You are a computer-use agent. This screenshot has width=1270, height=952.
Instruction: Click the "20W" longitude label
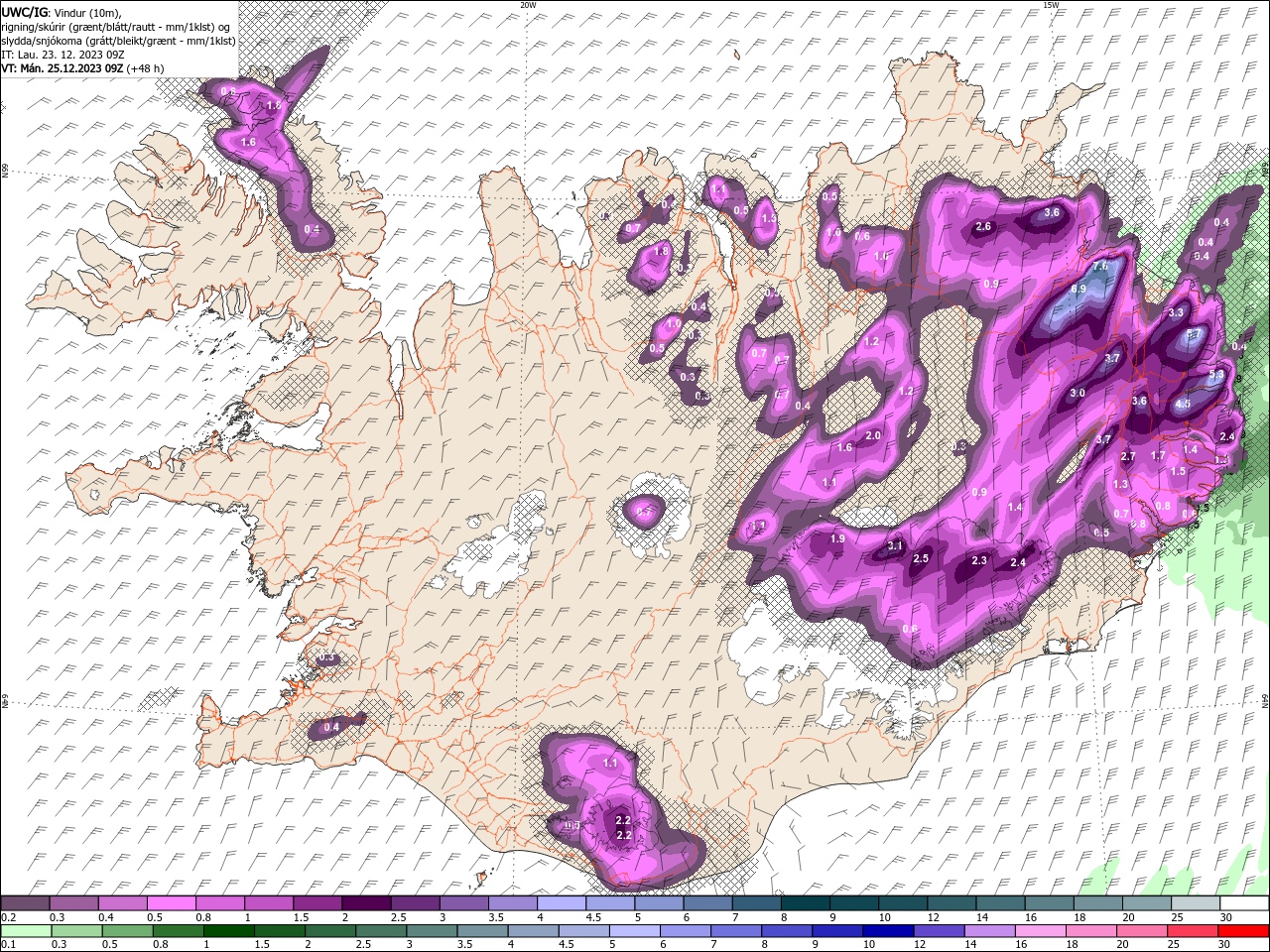(528, 5)
